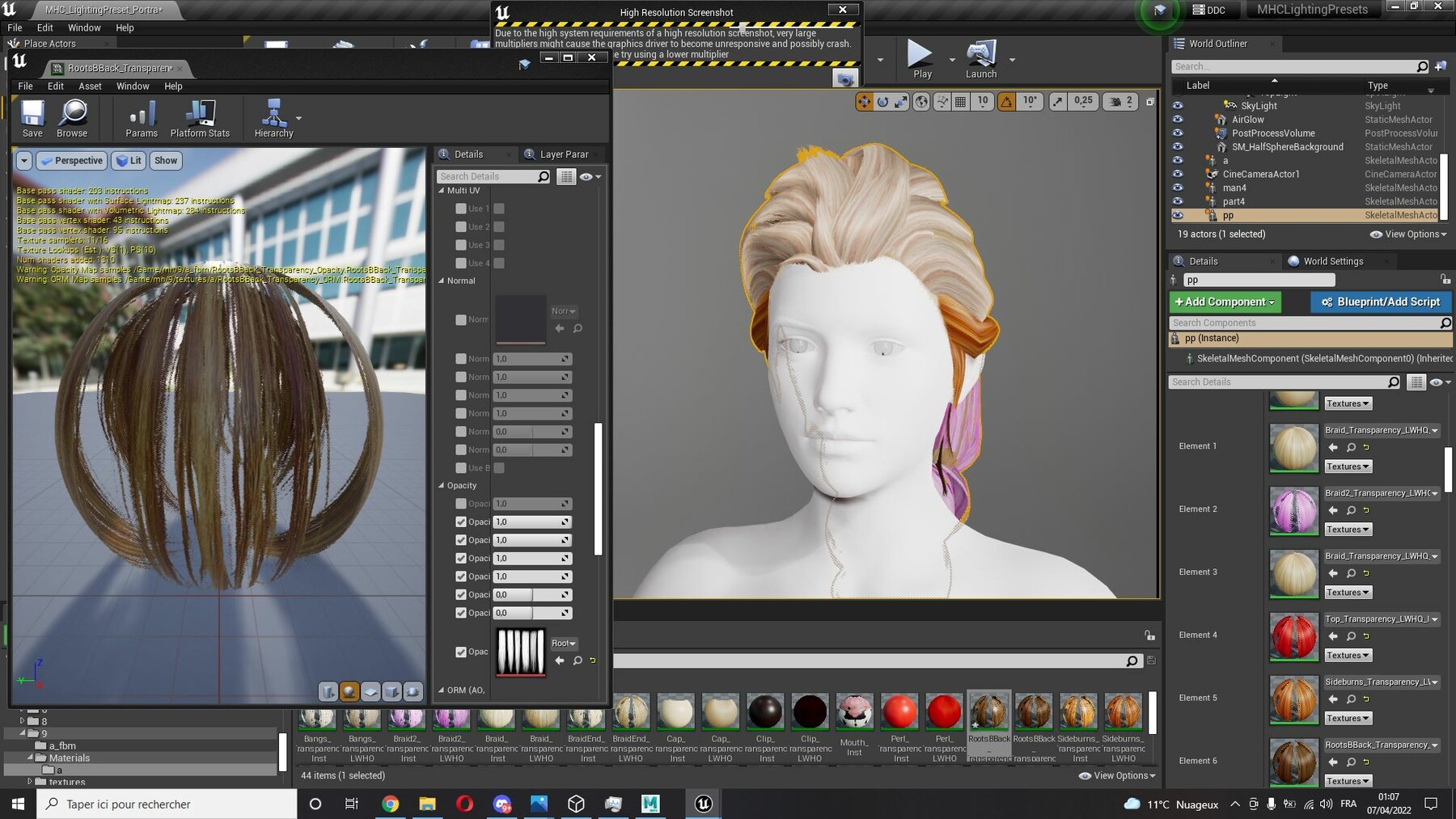Select sphere preview mesh icon
The image size is (1456, 819).
point(349,692)
